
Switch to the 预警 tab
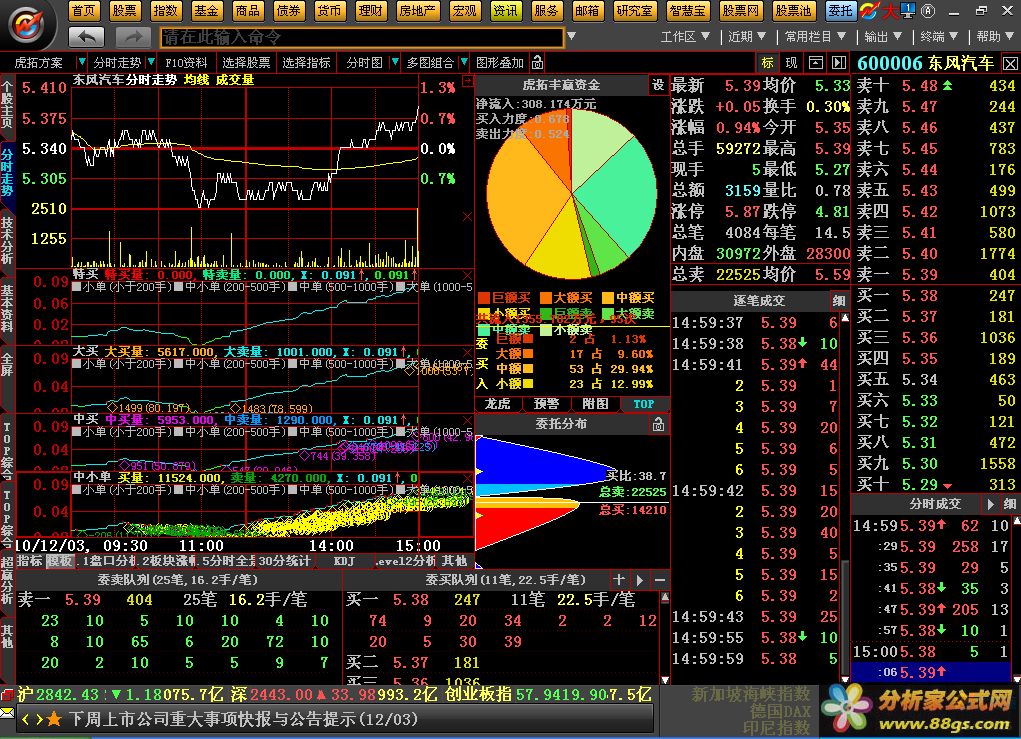coord(546,404)
